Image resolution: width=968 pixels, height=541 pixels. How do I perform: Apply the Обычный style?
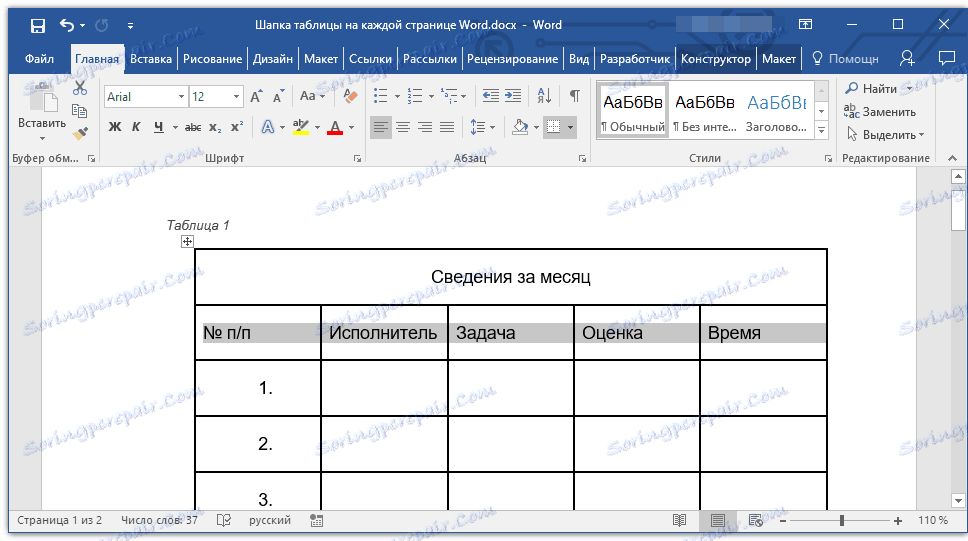click(633, 111)
